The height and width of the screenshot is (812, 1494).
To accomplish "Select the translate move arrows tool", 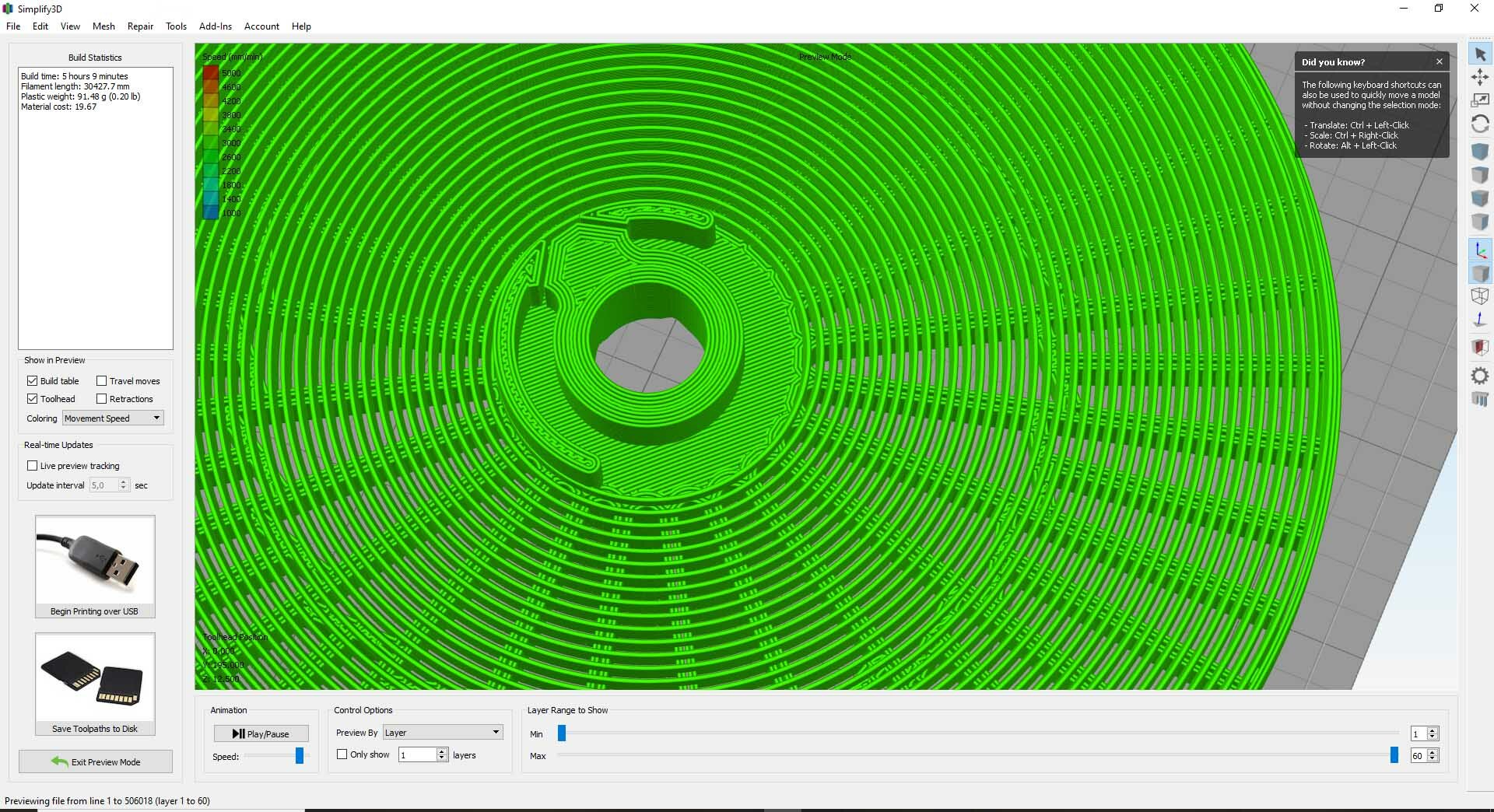I will point(1480,77).
